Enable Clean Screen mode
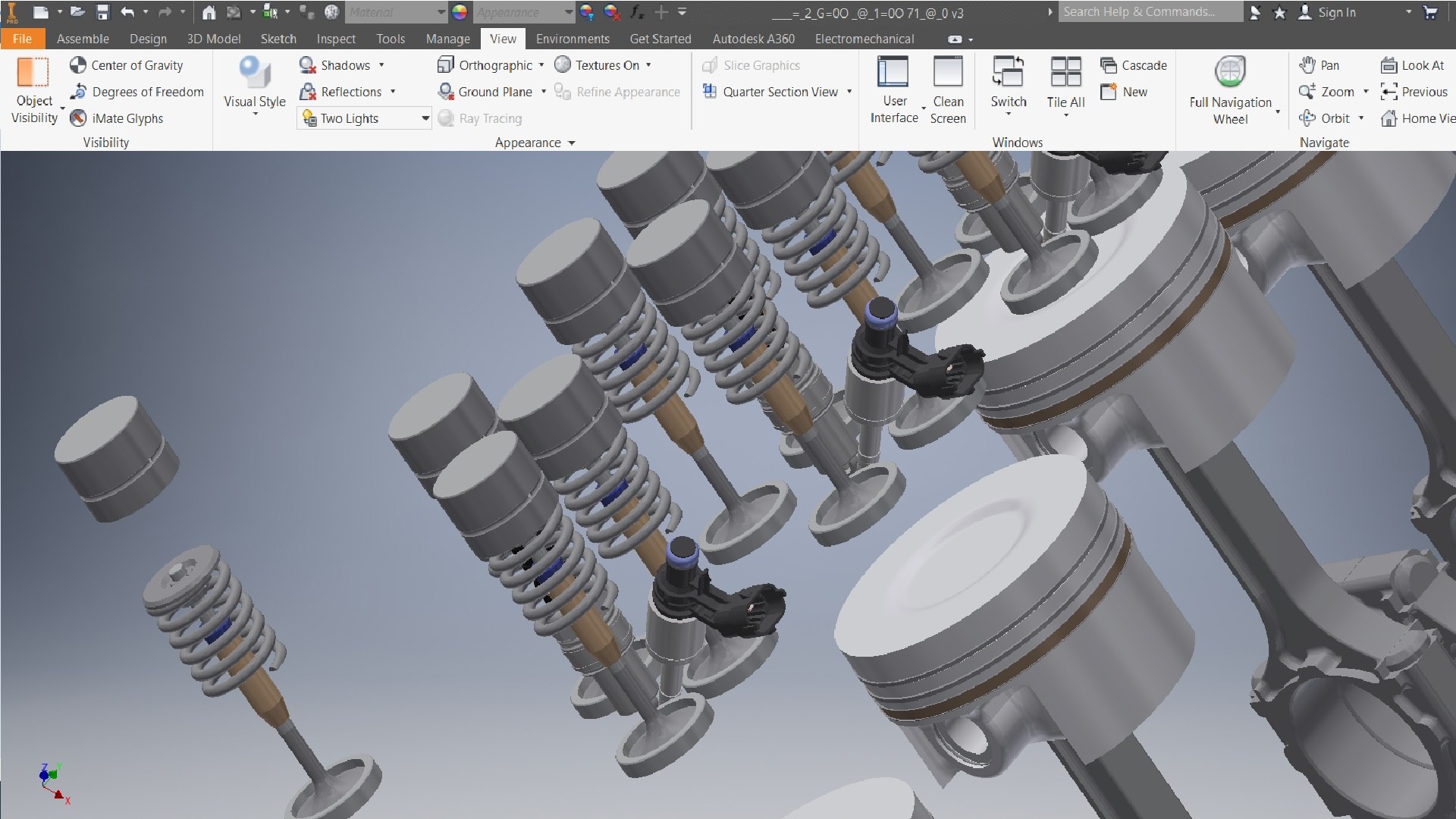Viewport: 1456px width, 819px height. (948, 90)
